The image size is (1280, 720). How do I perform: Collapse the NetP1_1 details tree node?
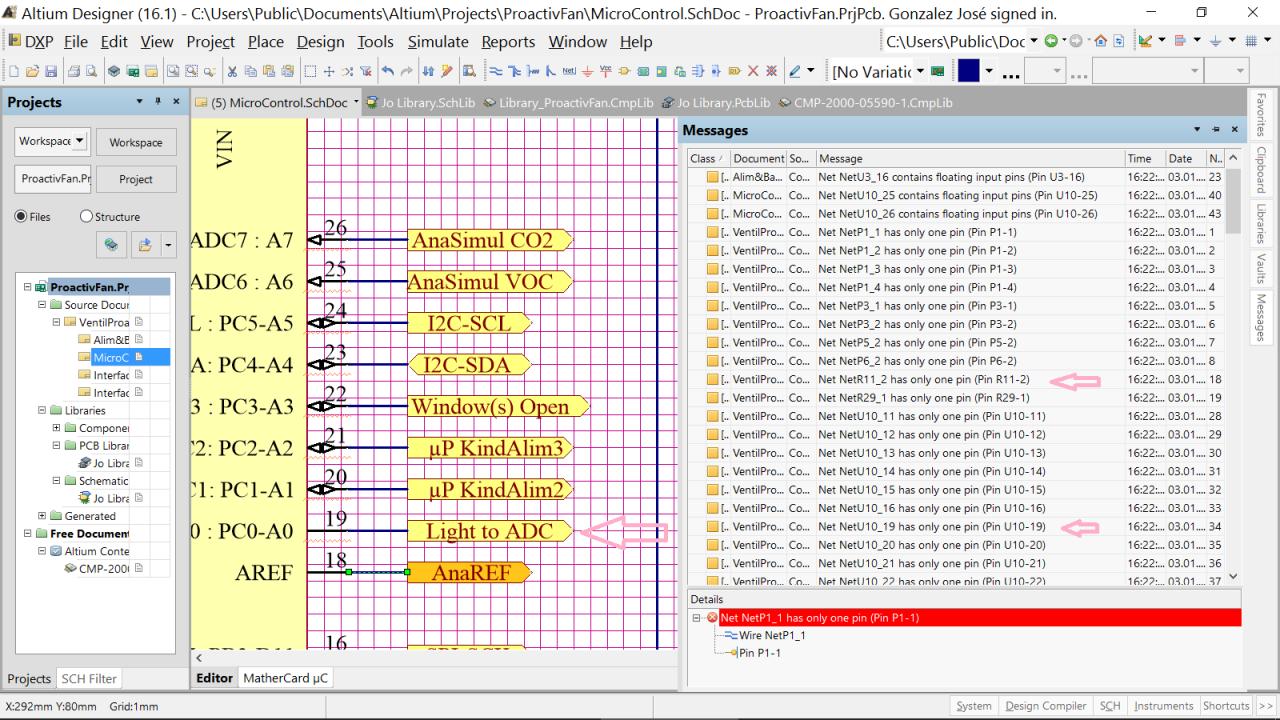coord(697,618)
